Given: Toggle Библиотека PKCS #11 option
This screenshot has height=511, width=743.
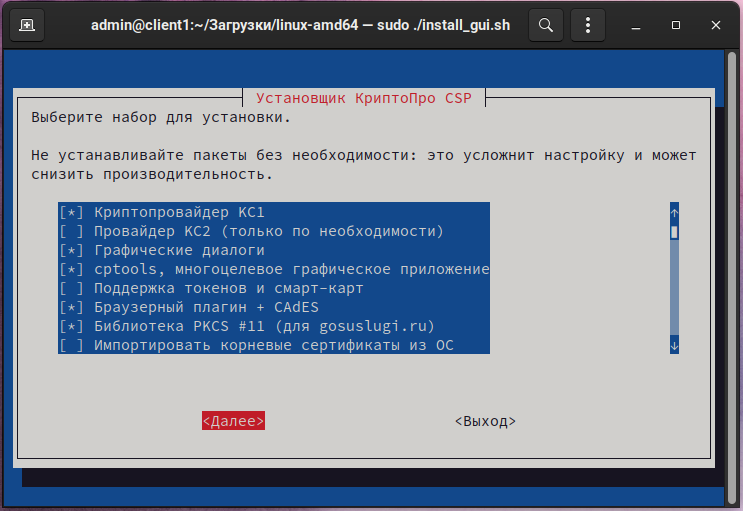Looking at the screenshot, I should tap(71, 326).
